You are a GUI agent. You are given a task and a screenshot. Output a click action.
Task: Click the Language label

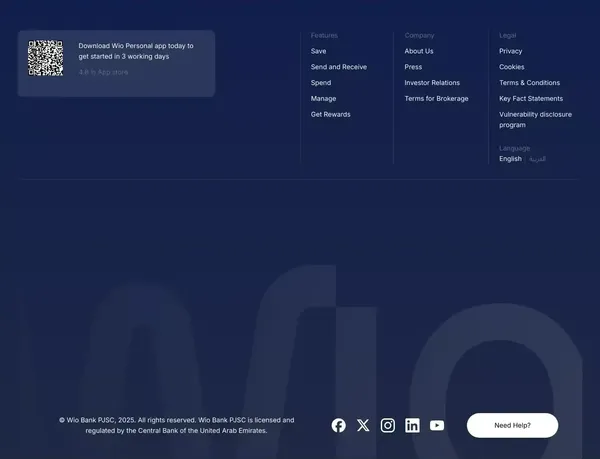coord(514,148)
